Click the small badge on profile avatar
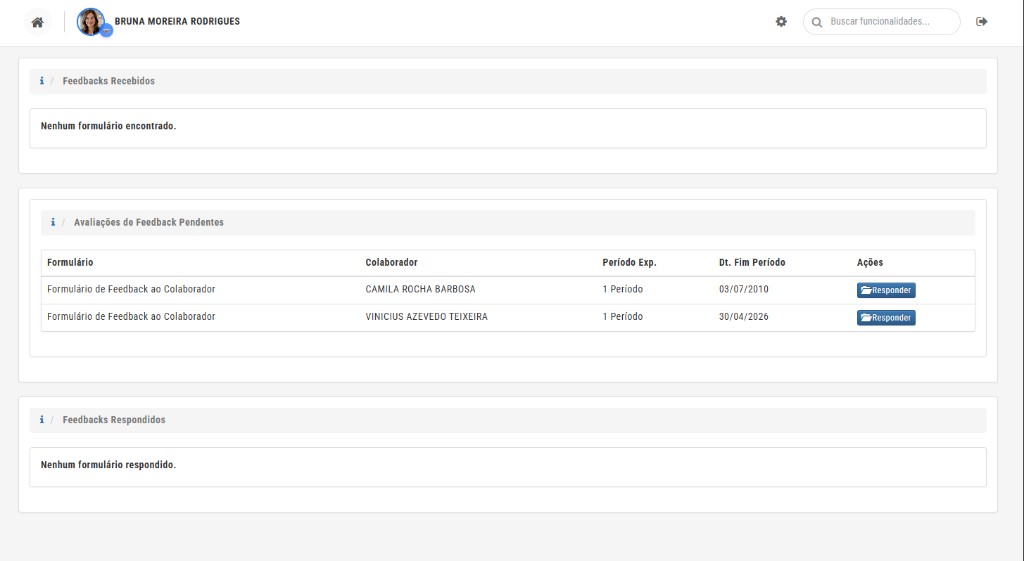 click(x=106, y=31)
